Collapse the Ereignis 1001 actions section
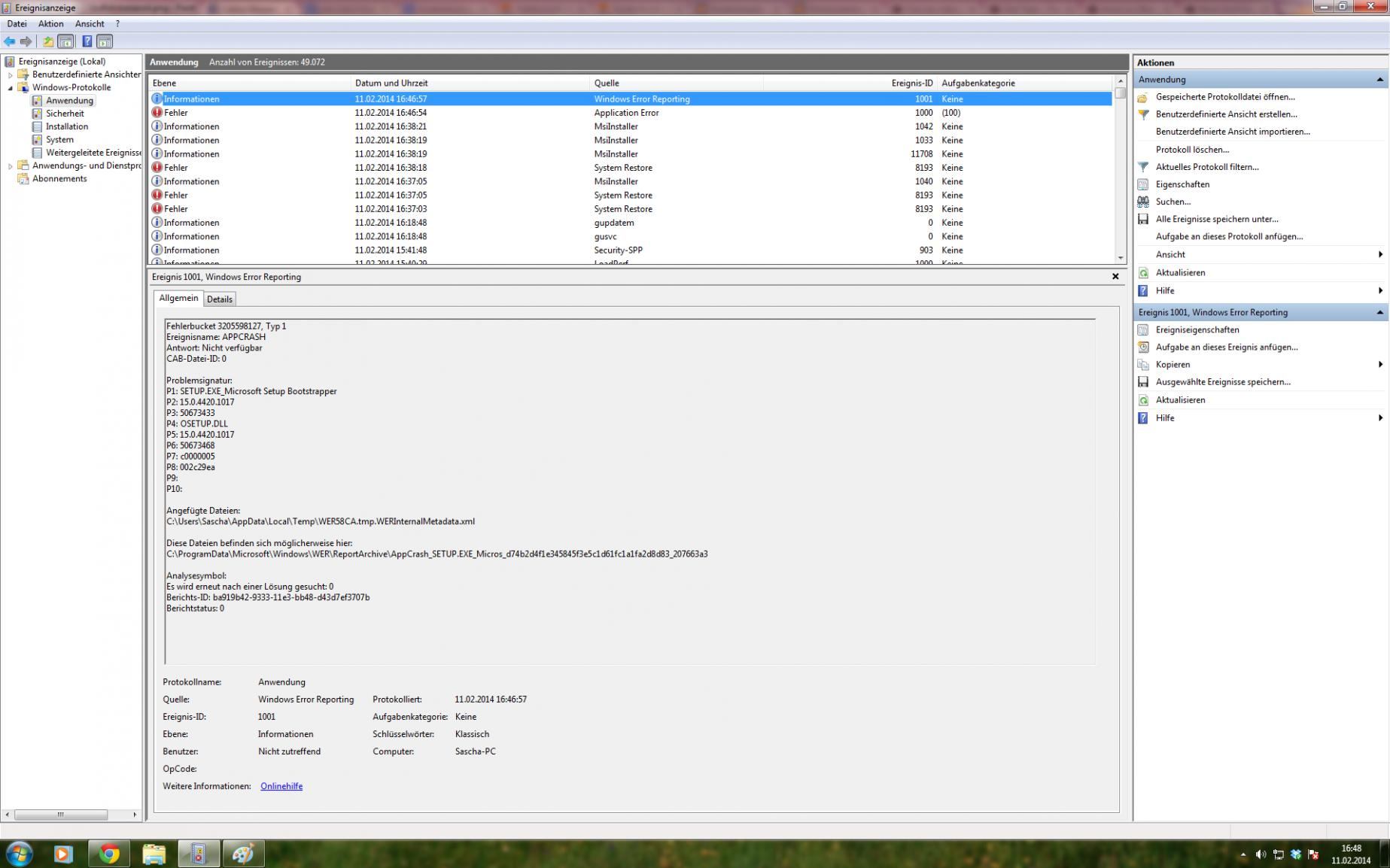Viewport: 1390px width, 868px height. coord(1379,312)
